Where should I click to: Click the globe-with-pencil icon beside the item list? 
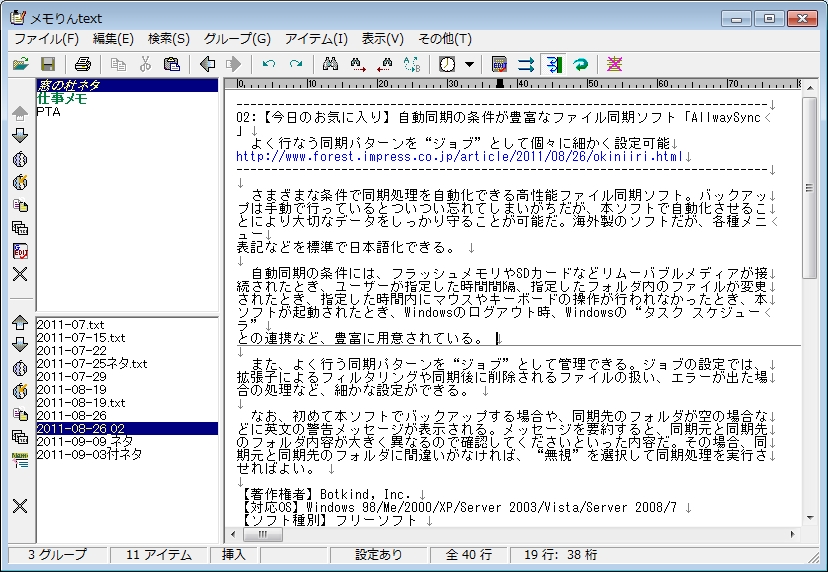pyautogui.click(x=20, y=391)
